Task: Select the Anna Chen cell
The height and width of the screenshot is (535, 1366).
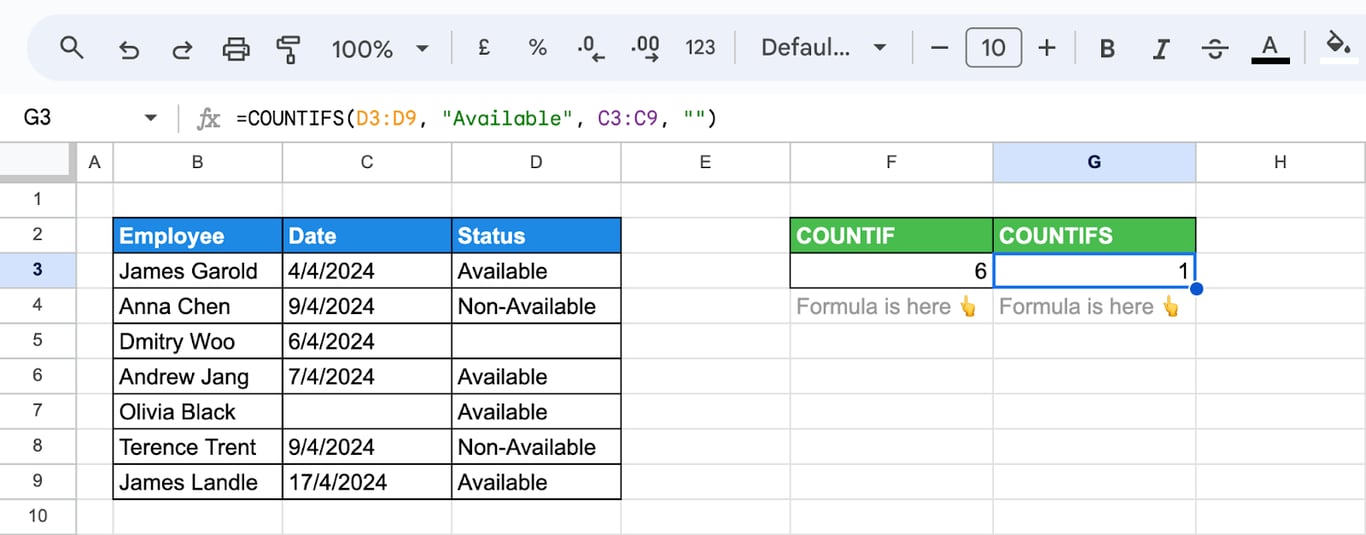Action: click(x=198, y=306)
